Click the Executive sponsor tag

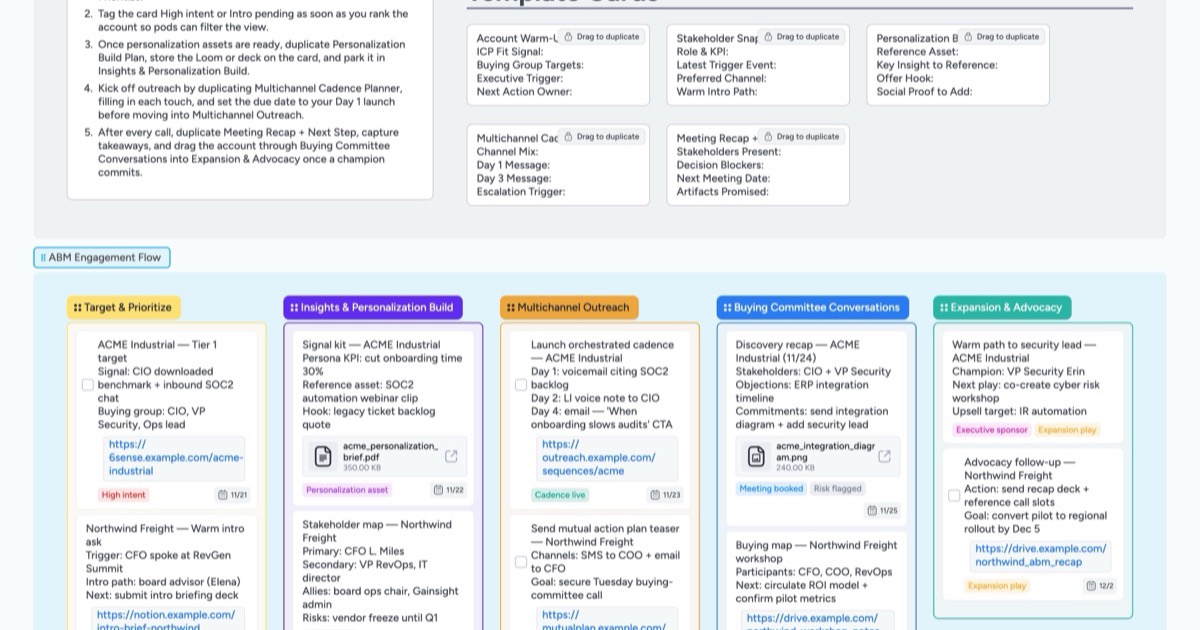pos(991,430)
